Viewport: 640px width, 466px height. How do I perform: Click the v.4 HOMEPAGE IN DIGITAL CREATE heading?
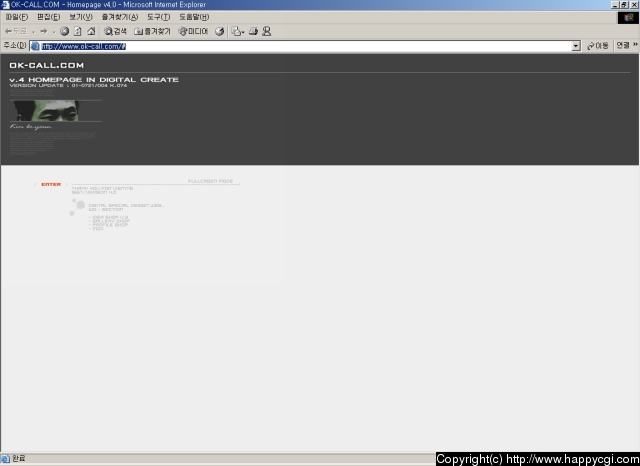94,80
